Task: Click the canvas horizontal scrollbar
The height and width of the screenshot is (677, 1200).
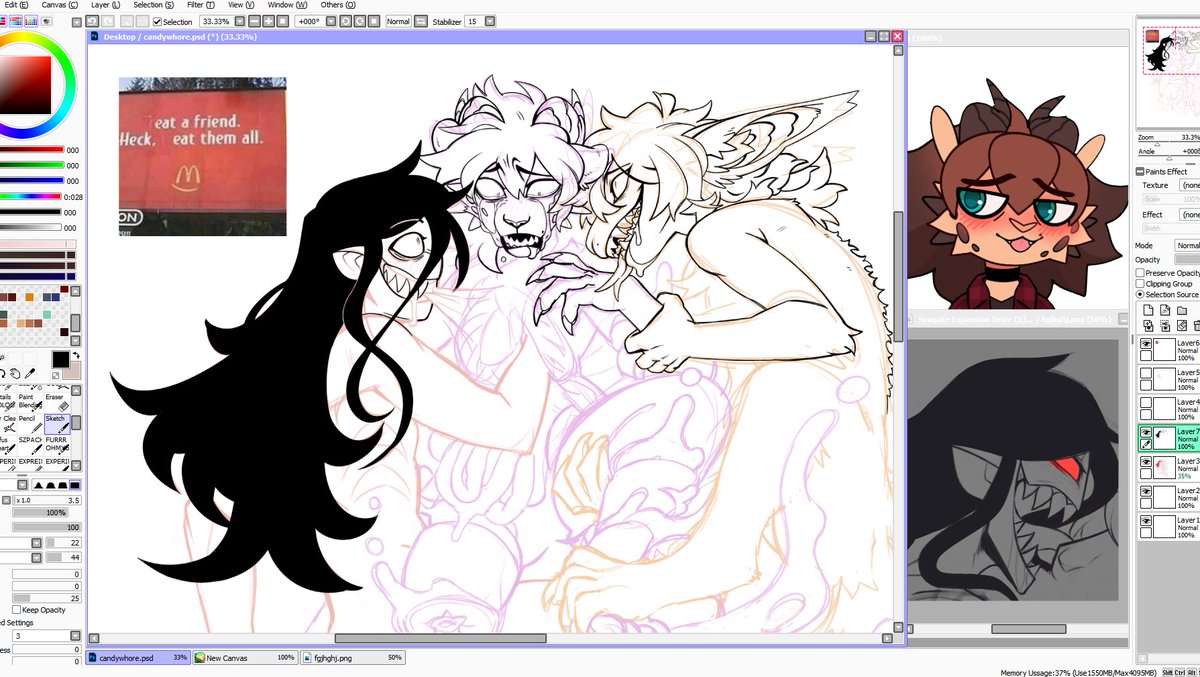Action: point(440,638)
